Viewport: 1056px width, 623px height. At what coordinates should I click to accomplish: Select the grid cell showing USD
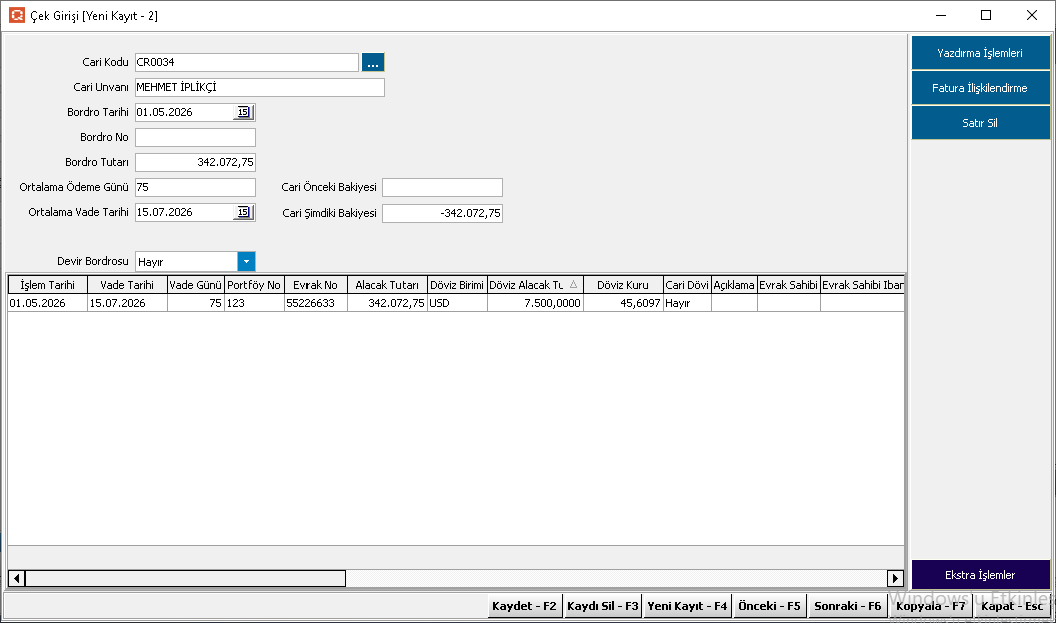[x=457, y=303]
